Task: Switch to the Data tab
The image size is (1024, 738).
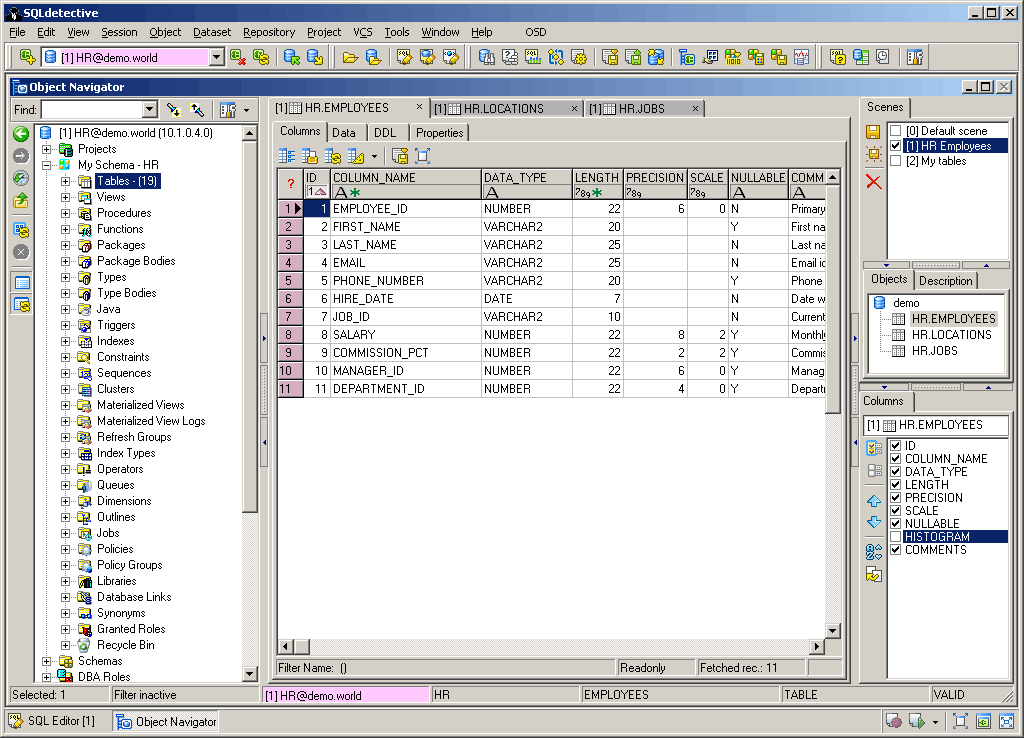Action: coord(344,132)
